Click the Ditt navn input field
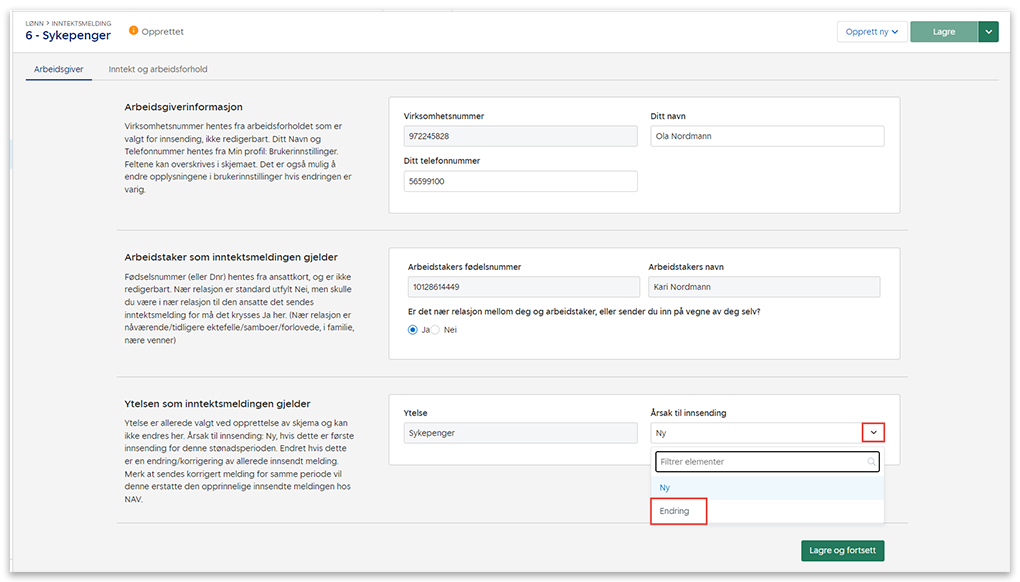Image resolution: width=1020 pixels, height=582 pixels. coord(766,136)
